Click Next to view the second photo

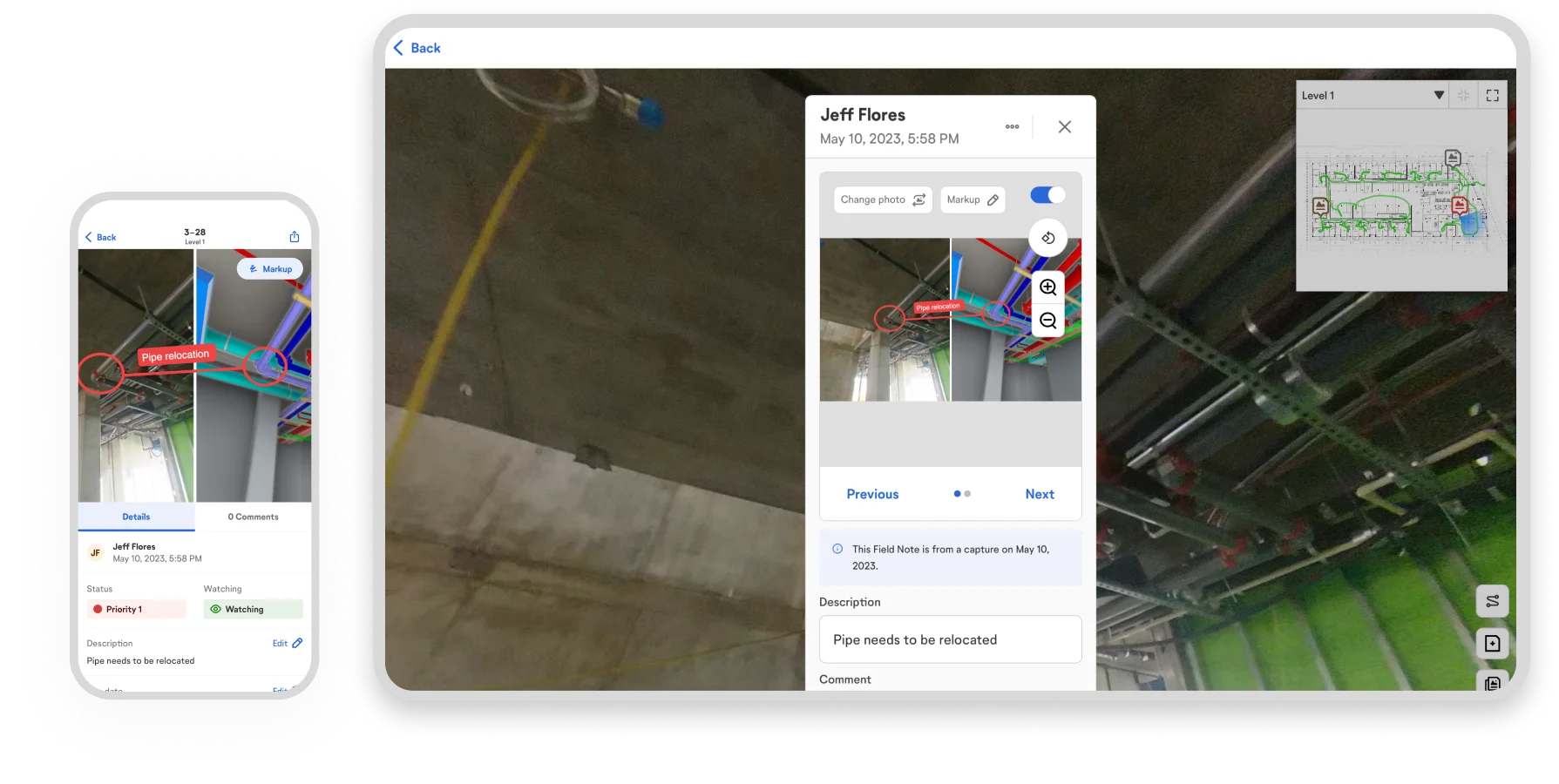tap(1039, 493)
